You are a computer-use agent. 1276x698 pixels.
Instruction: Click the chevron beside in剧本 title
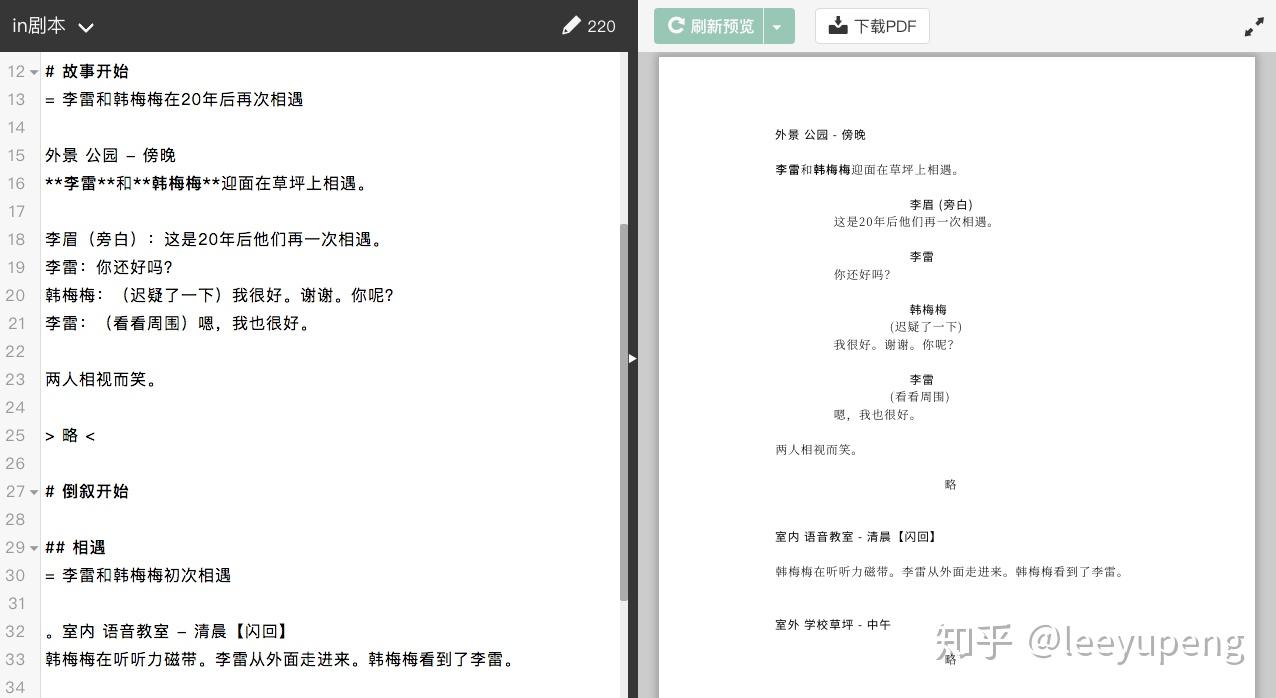tap(86, 28)
